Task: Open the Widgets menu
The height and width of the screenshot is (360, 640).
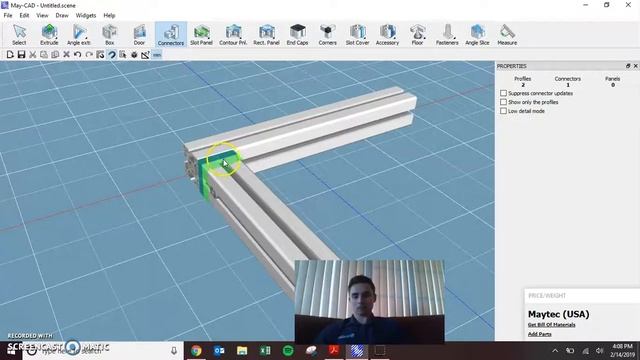Action: [x=86, y=16]
